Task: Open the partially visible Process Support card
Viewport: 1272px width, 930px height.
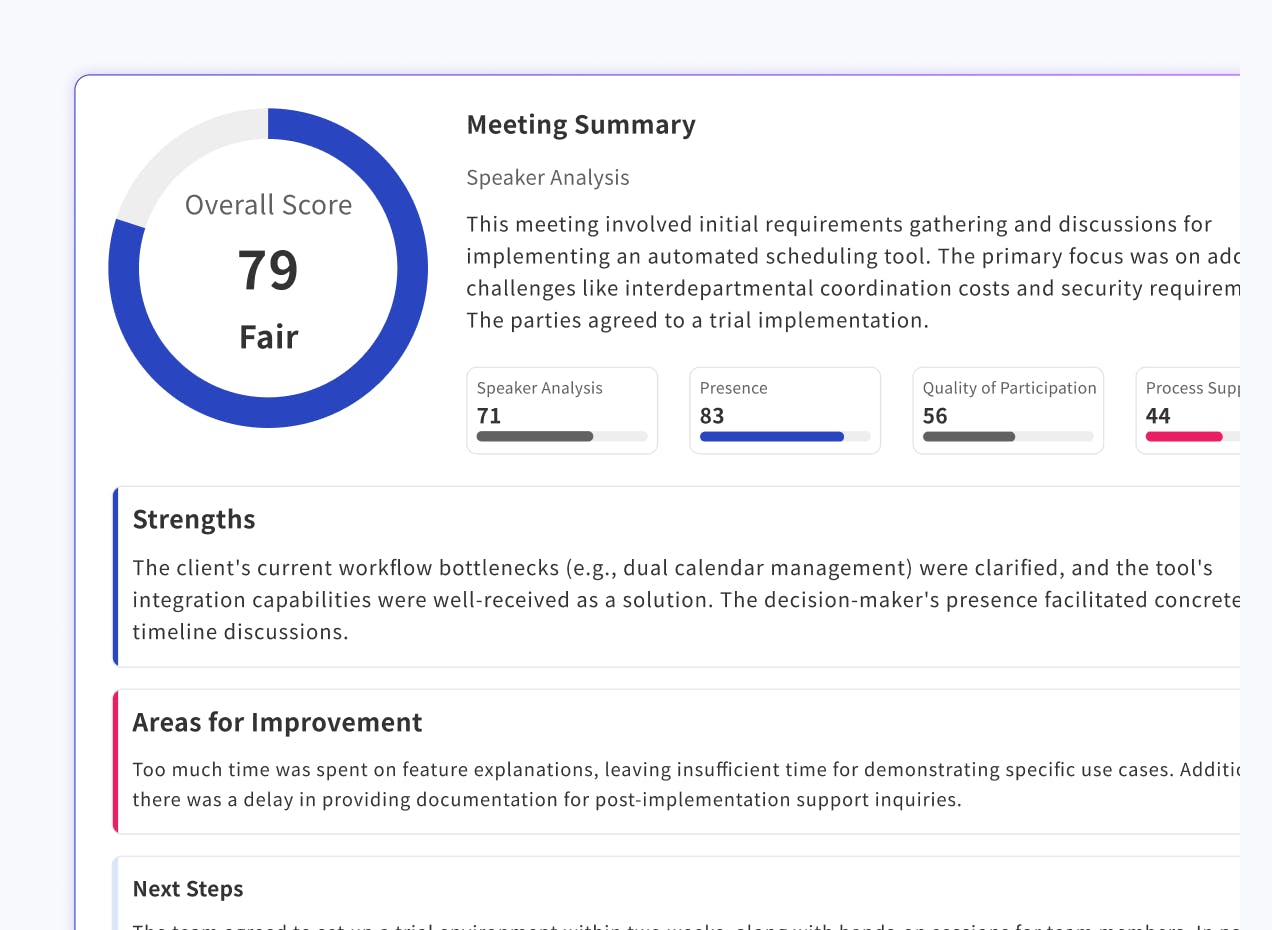Action: (1190, 410)
